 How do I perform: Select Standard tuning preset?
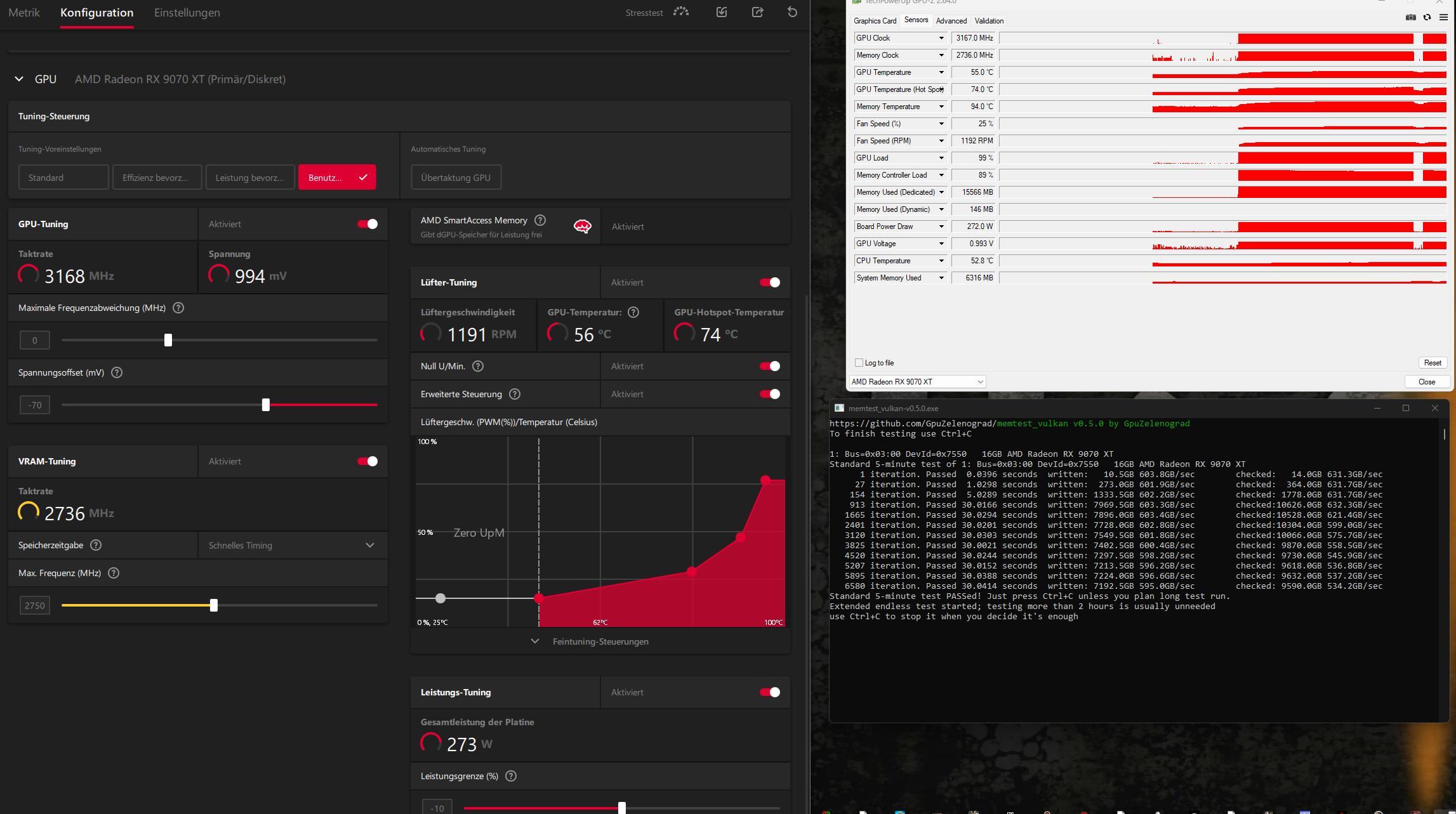pos(63,177)
